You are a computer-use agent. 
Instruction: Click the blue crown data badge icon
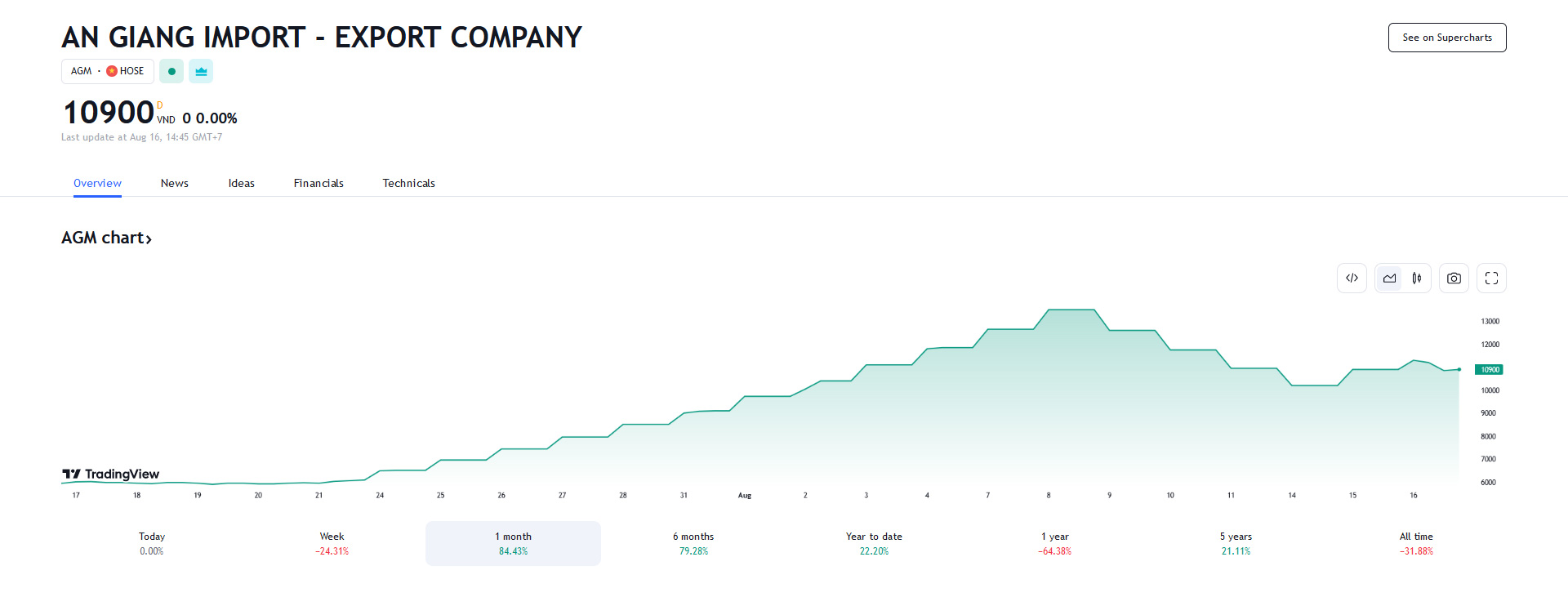click(201, 72)
